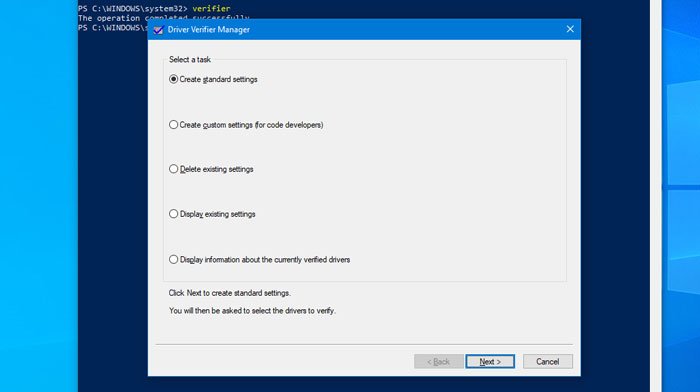Click 'Click Next to create standard settings.' text
The height and width of the screenshot is (392, 700).
pyautogui.click(x=229, y=293)
